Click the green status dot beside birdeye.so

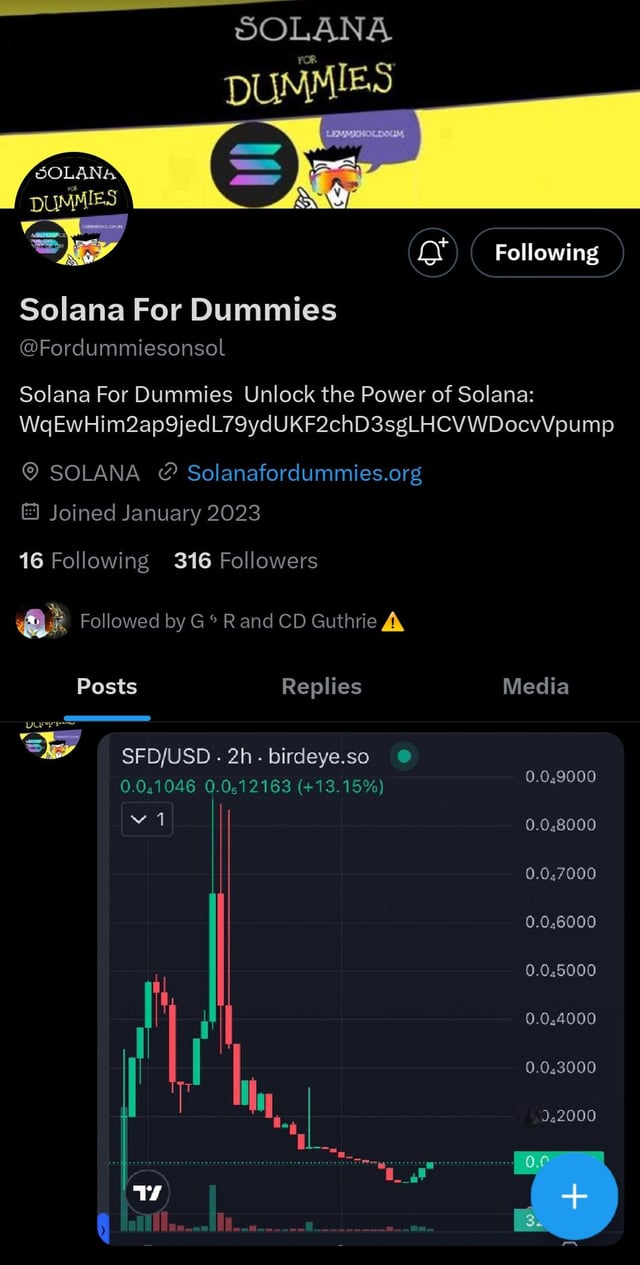(x=404, y=757)
